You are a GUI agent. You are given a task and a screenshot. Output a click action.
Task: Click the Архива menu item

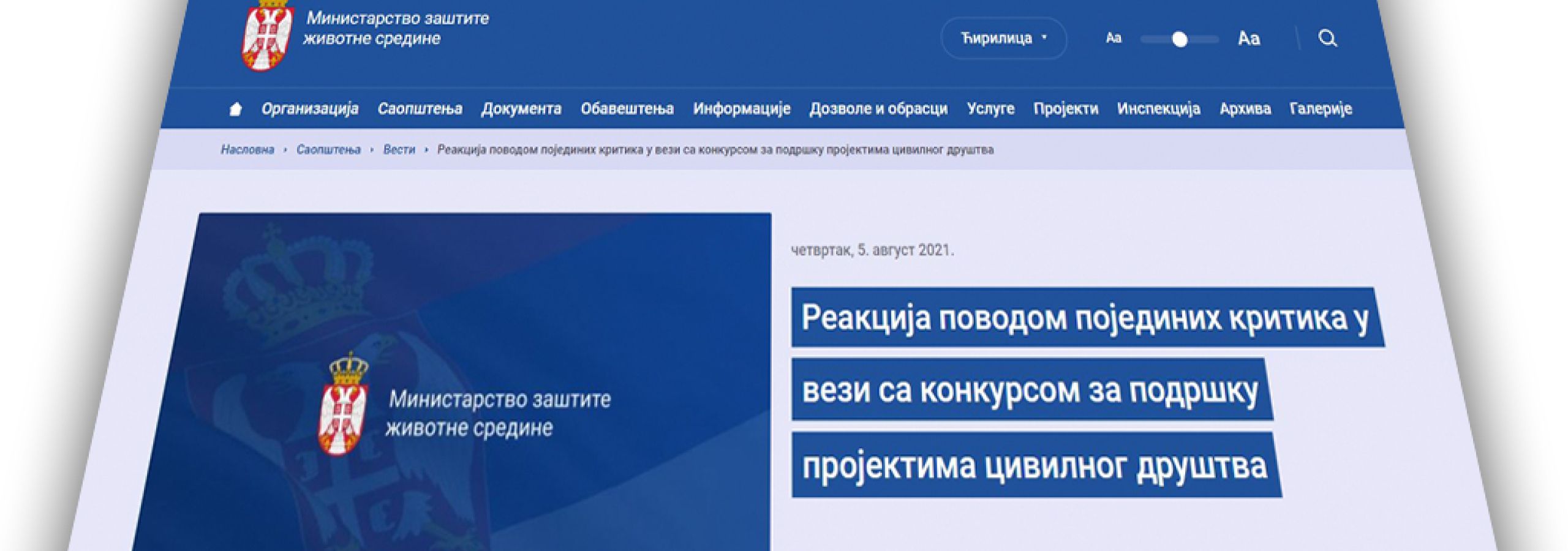[1245, 109]
